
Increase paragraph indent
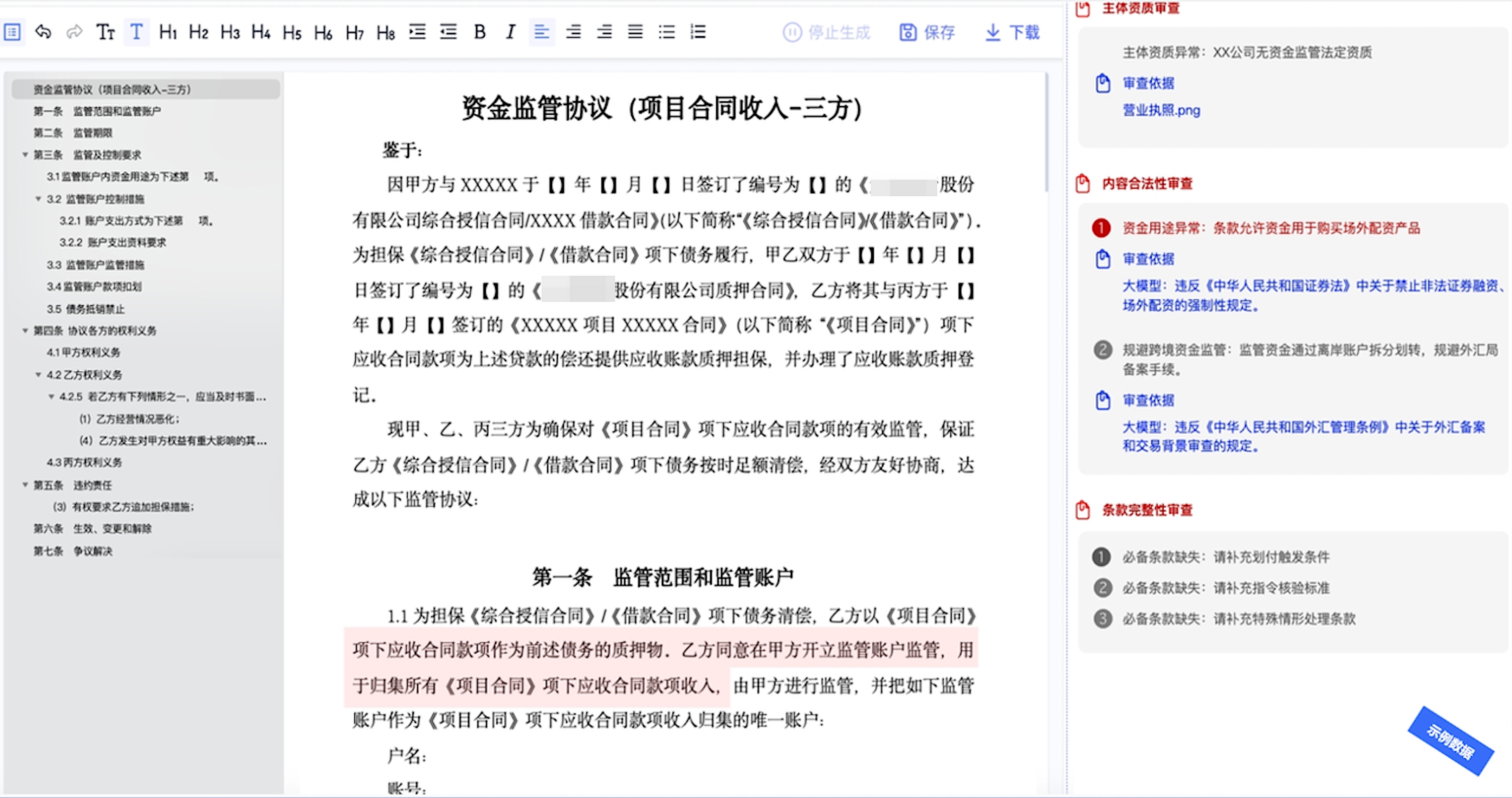pos(417,32)
